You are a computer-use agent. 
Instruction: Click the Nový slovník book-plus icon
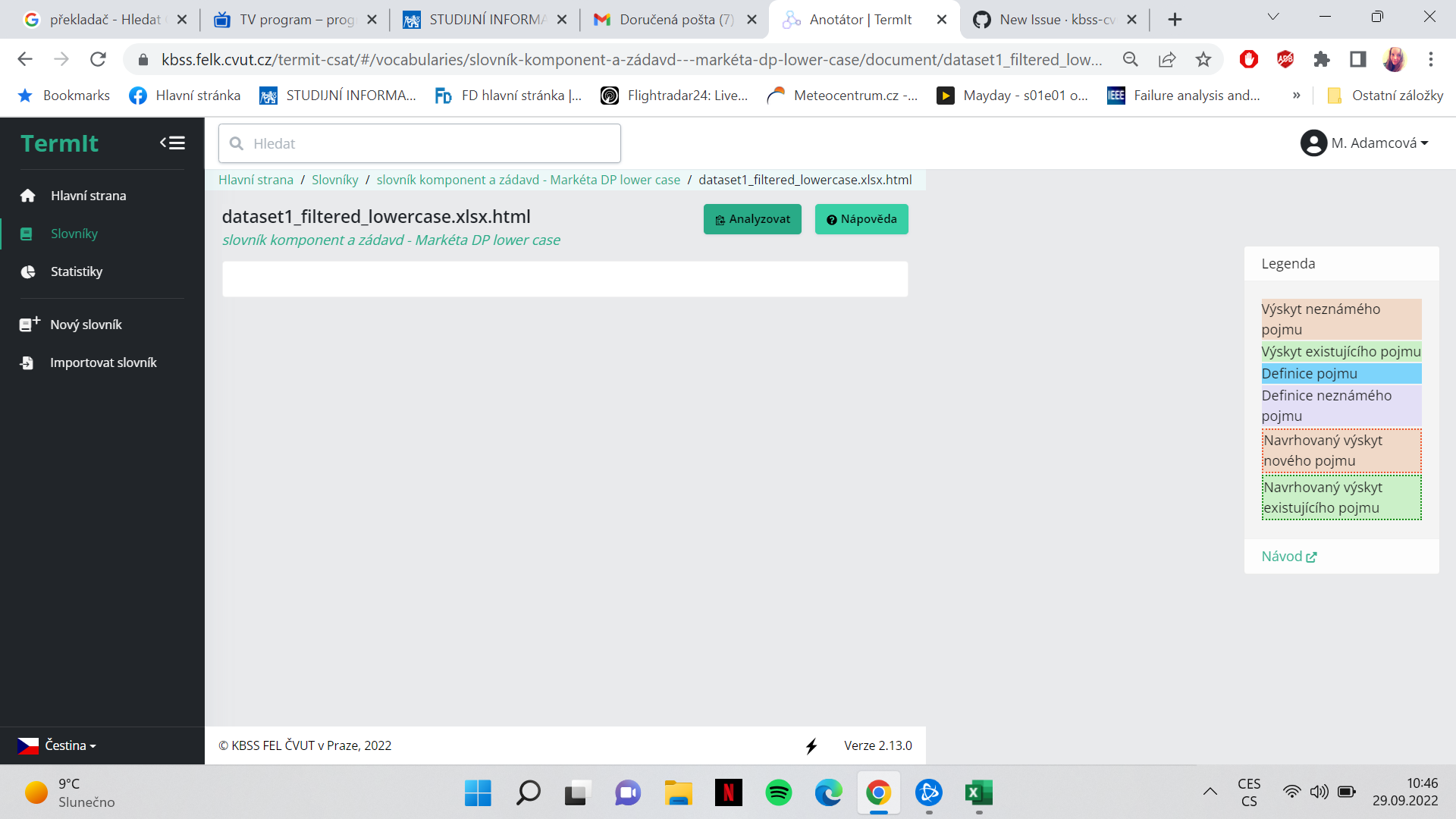(x=29, y=325)
